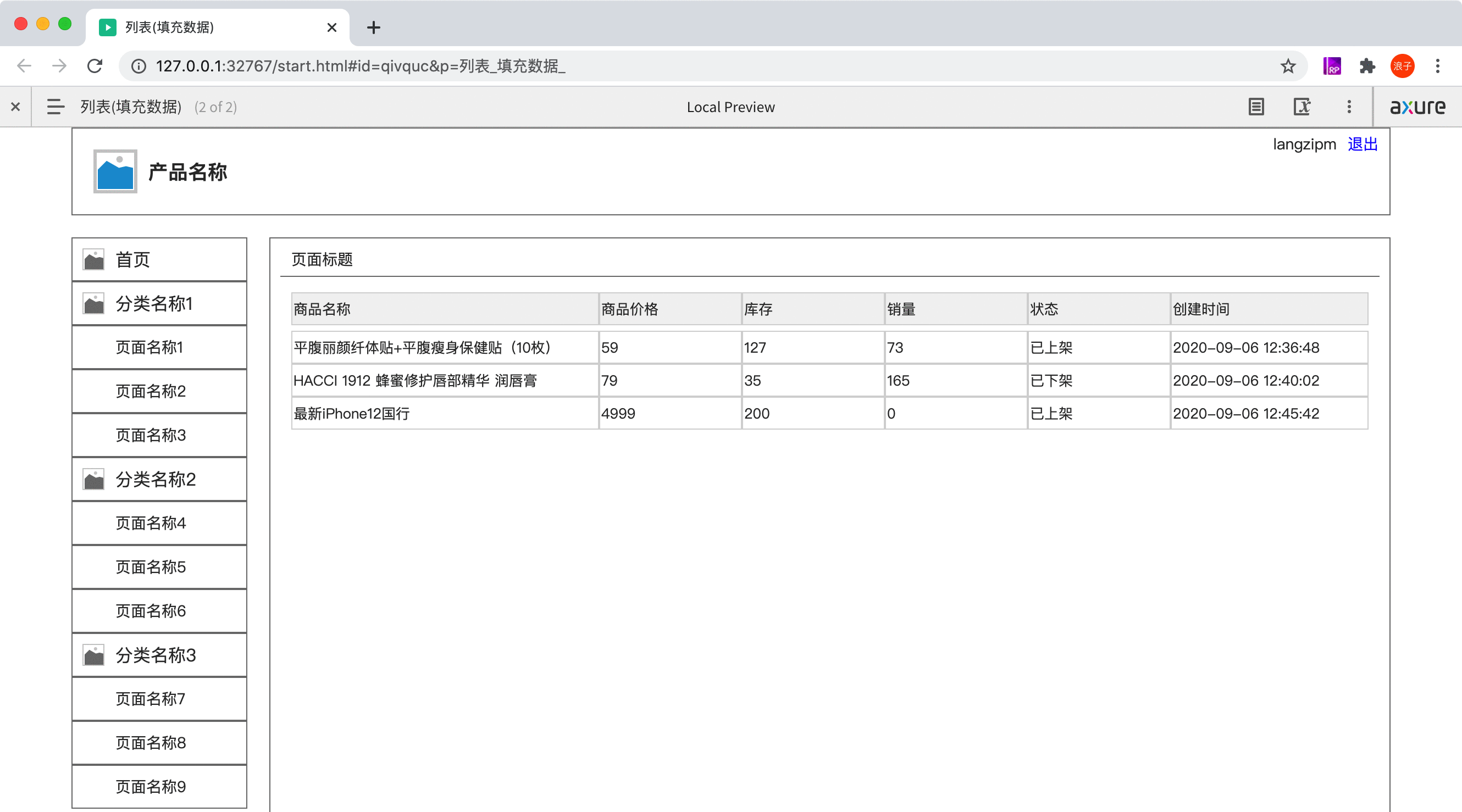Click the langzipm username

click(1304, 144)
